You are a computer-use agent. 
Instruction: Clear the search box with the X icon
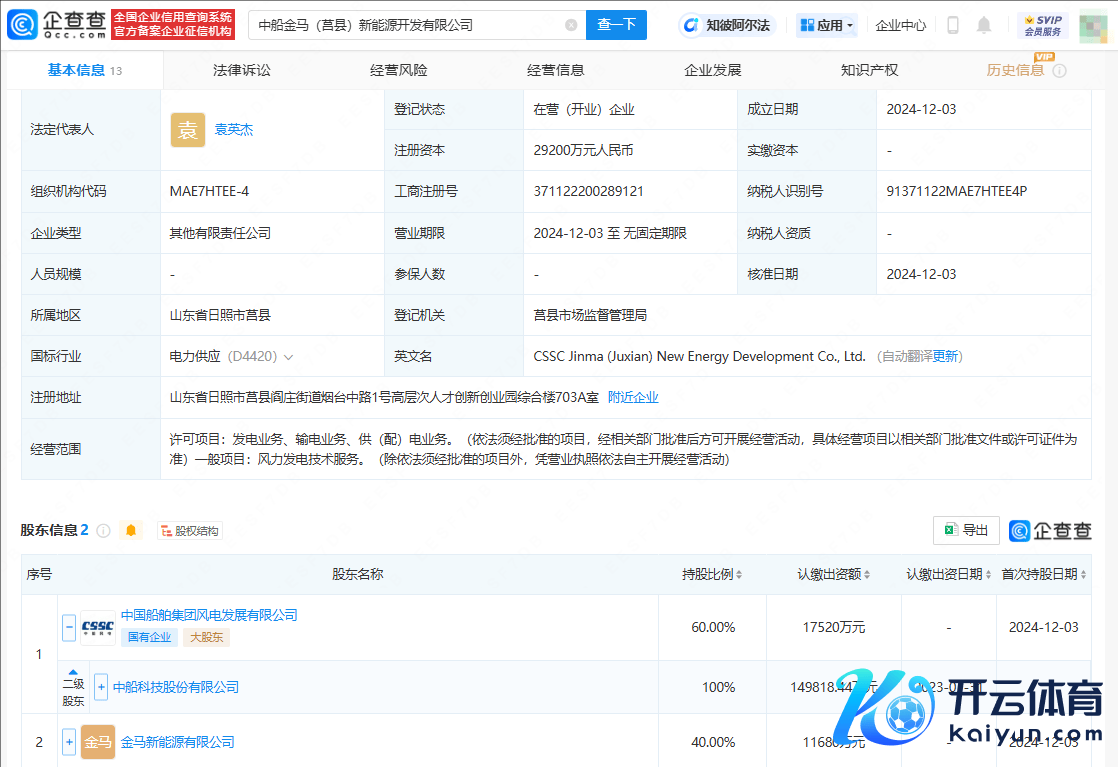571,25
